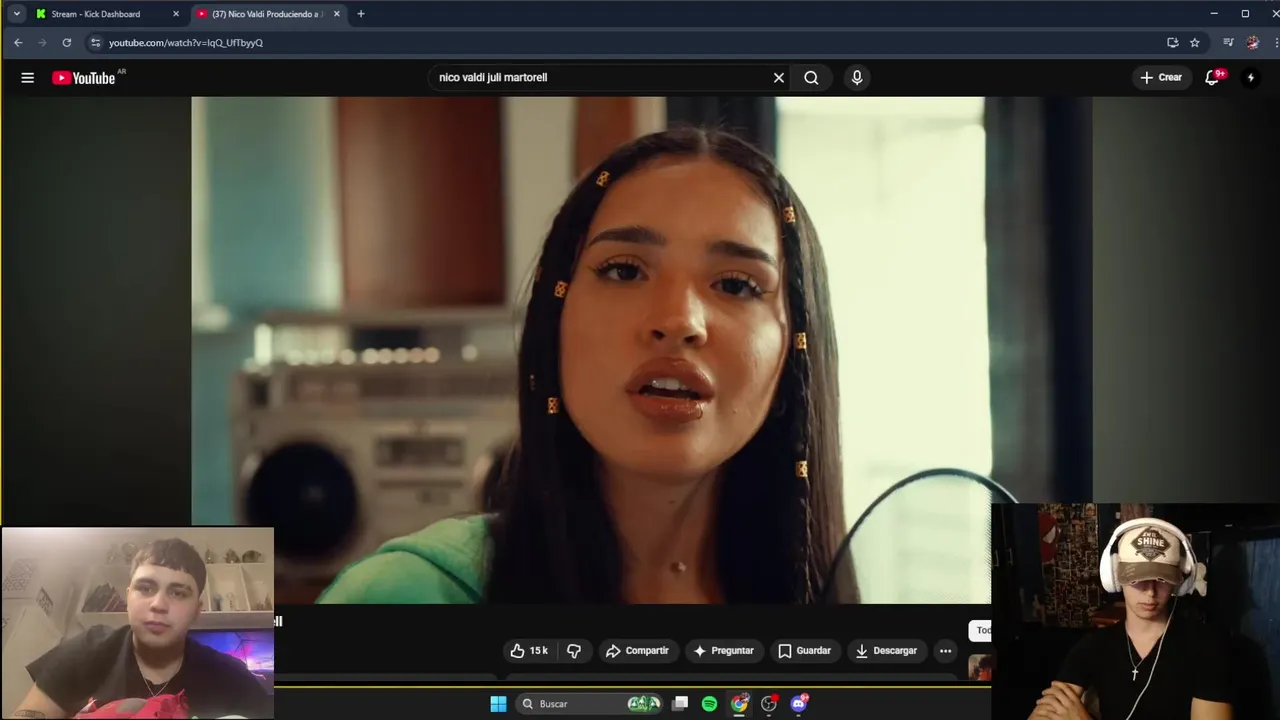Screen dimensions: 1280x720
Task: Go back in the browser
Action: point(18,43)
